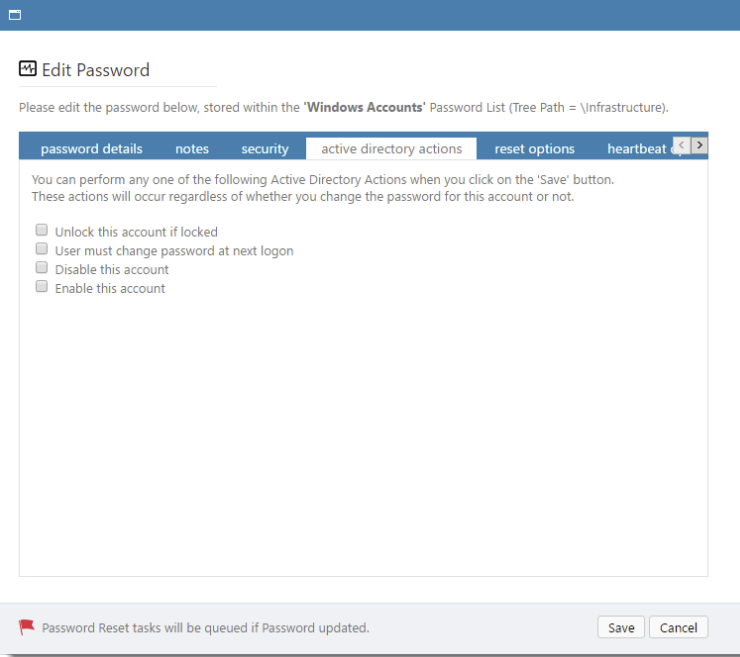This screenshot has height=657, width=740.
Task: Check the 'Disable this account' box
Action: [42, 269]
